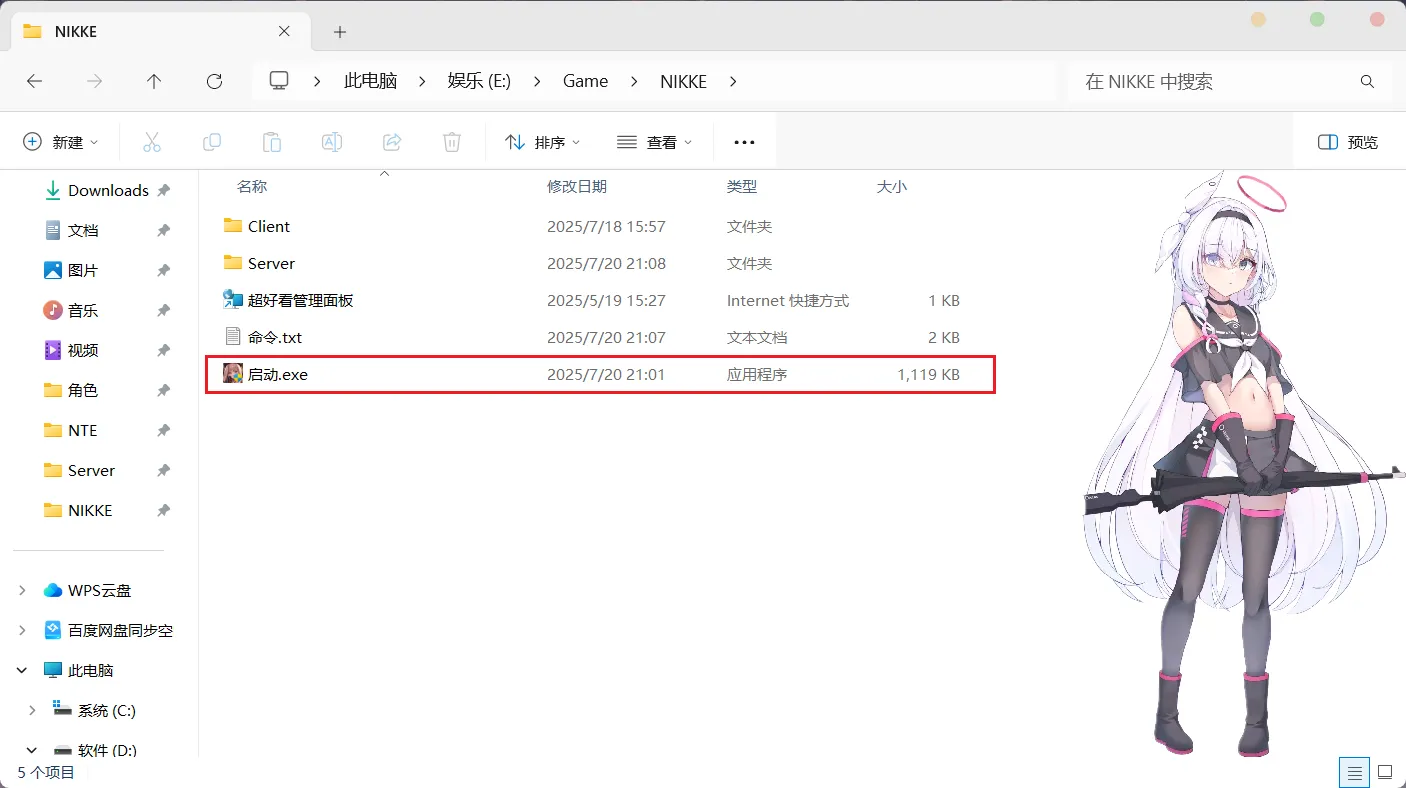Toggle the 预览 preview pane
This screenshot has width=1406, height=788.
pos(1347,141)
